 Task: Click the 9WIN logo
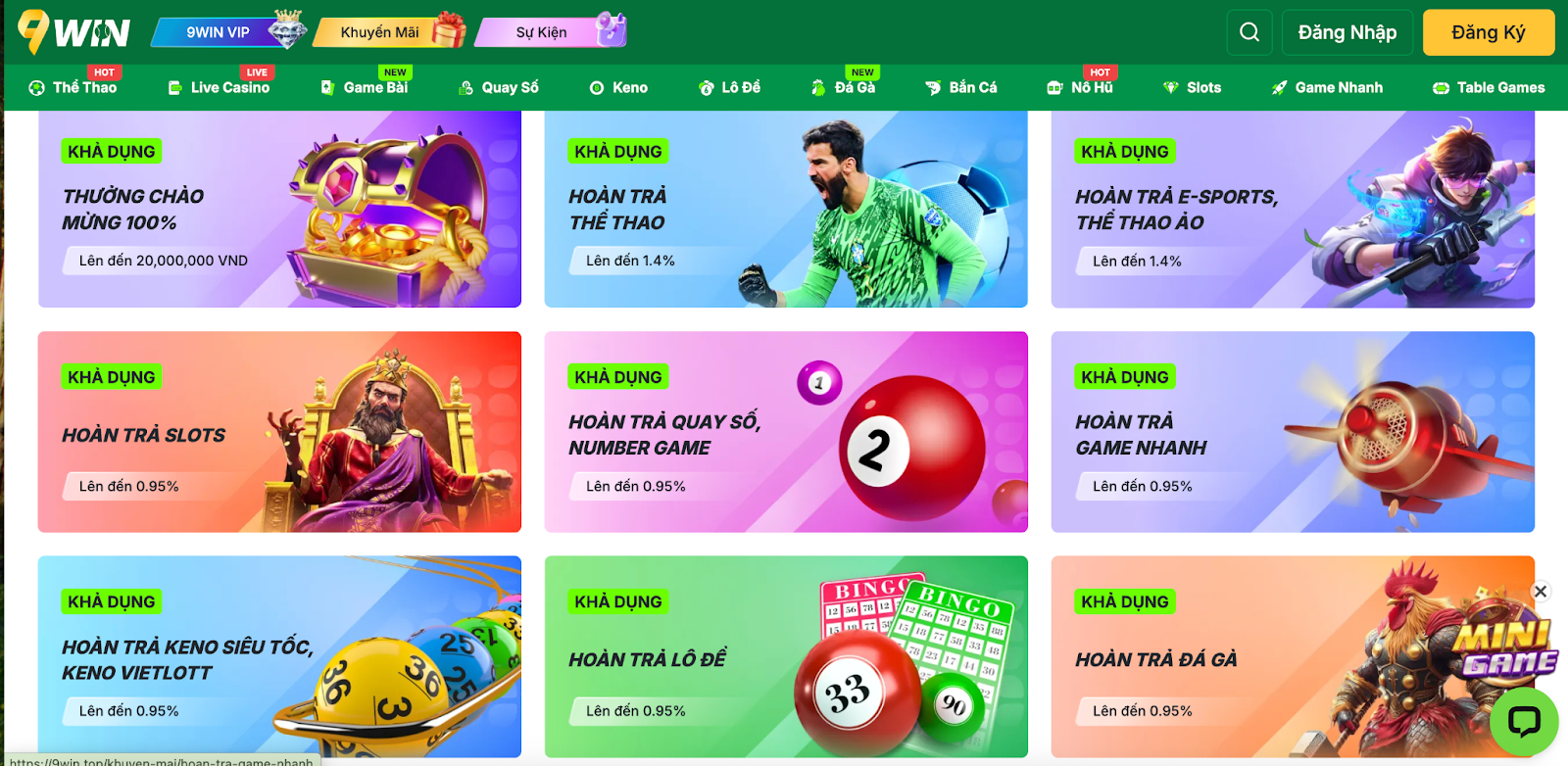pyautogui.click(x=74, y=32)
